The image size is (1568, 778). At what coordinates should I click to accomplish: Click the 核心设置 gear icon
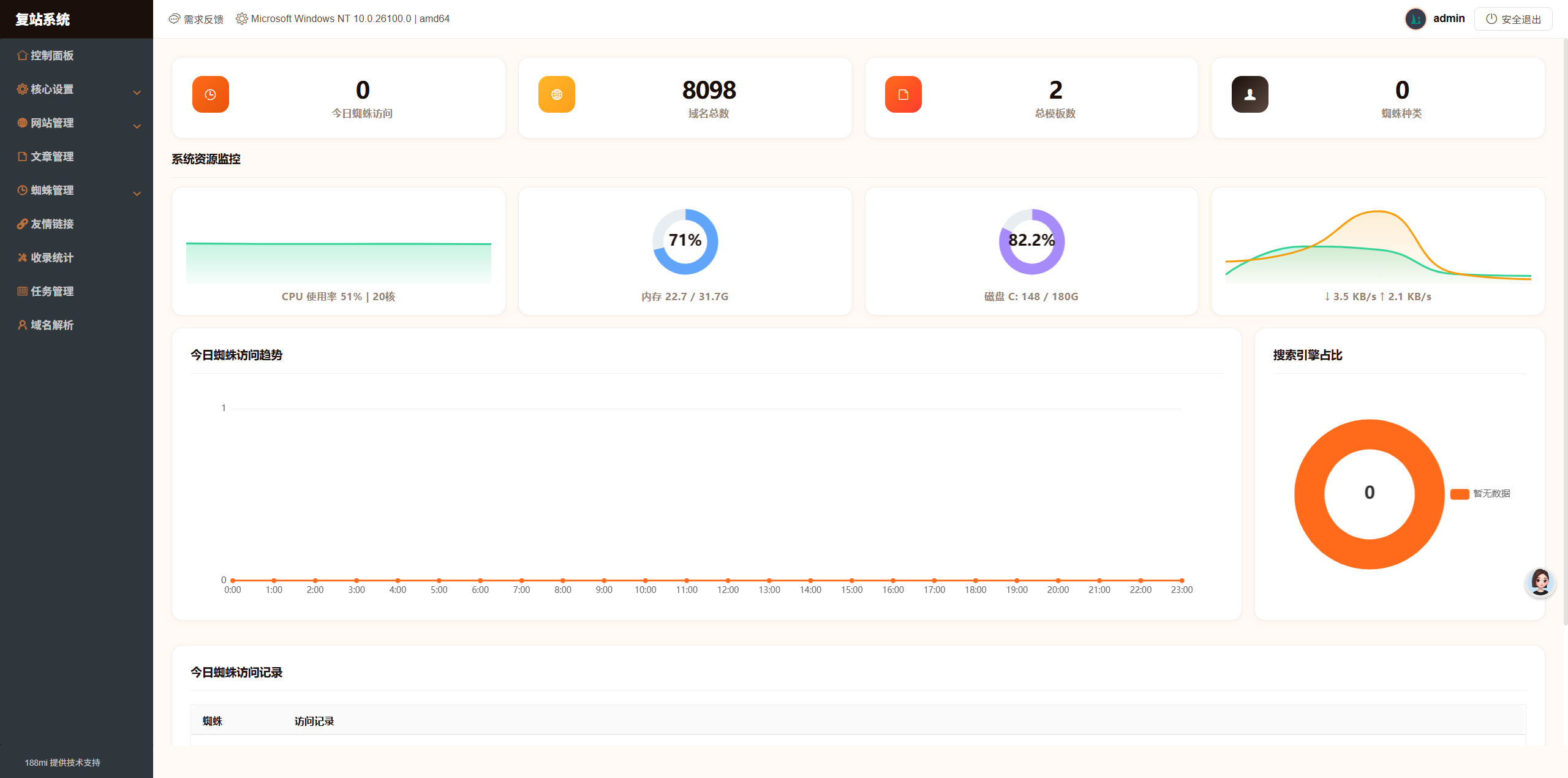coord(22,89)
